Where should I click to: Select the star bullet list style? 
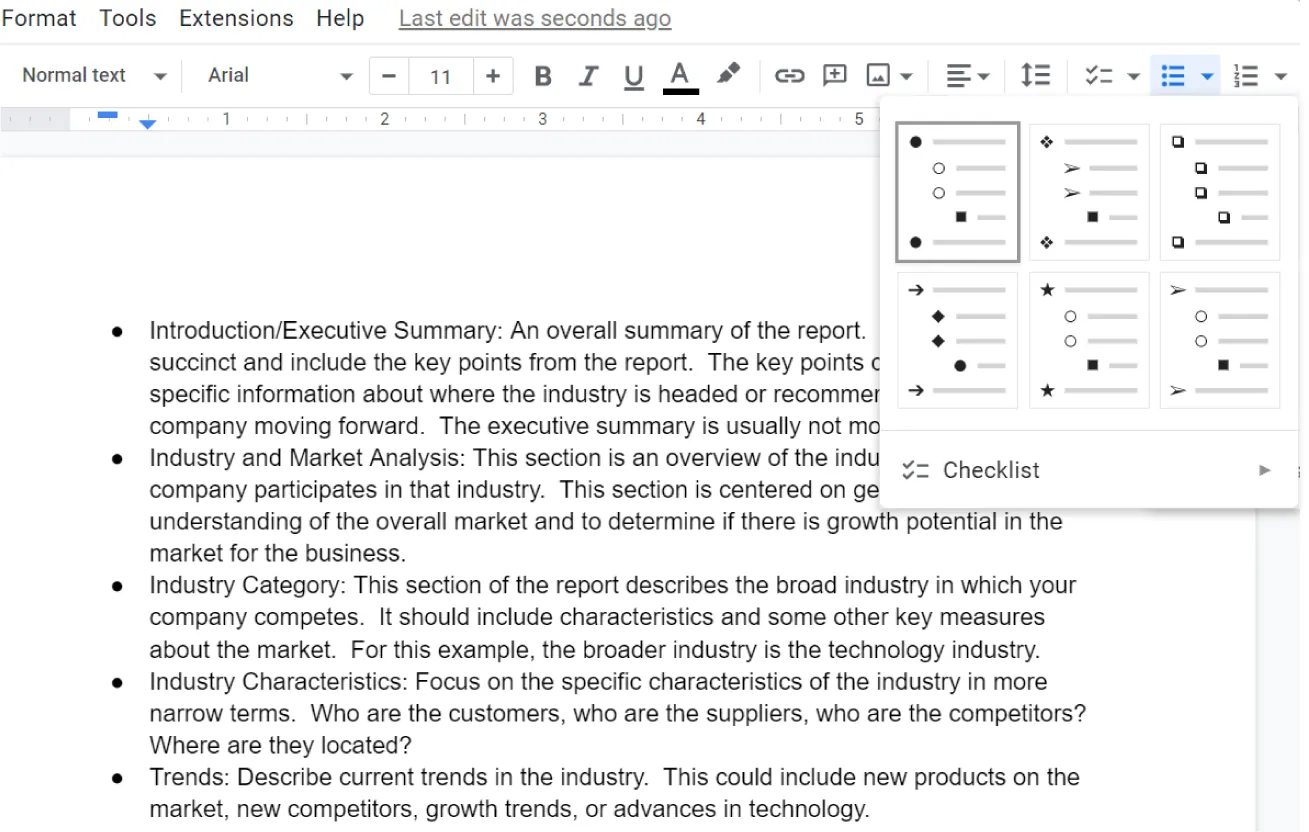[x=1088, y=340]
